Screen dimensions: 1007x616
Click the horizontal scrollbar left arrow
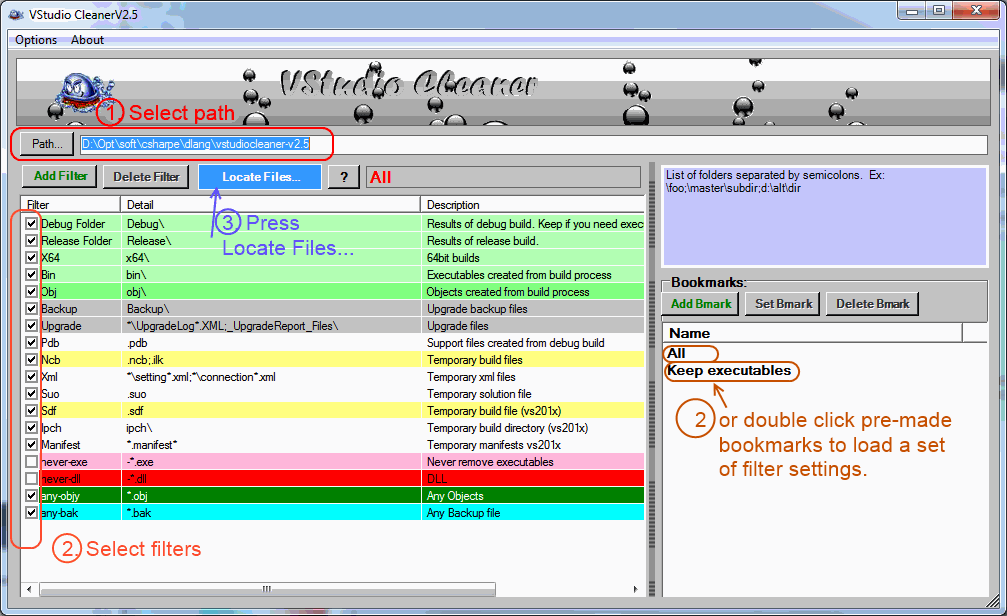pos(29,589)
